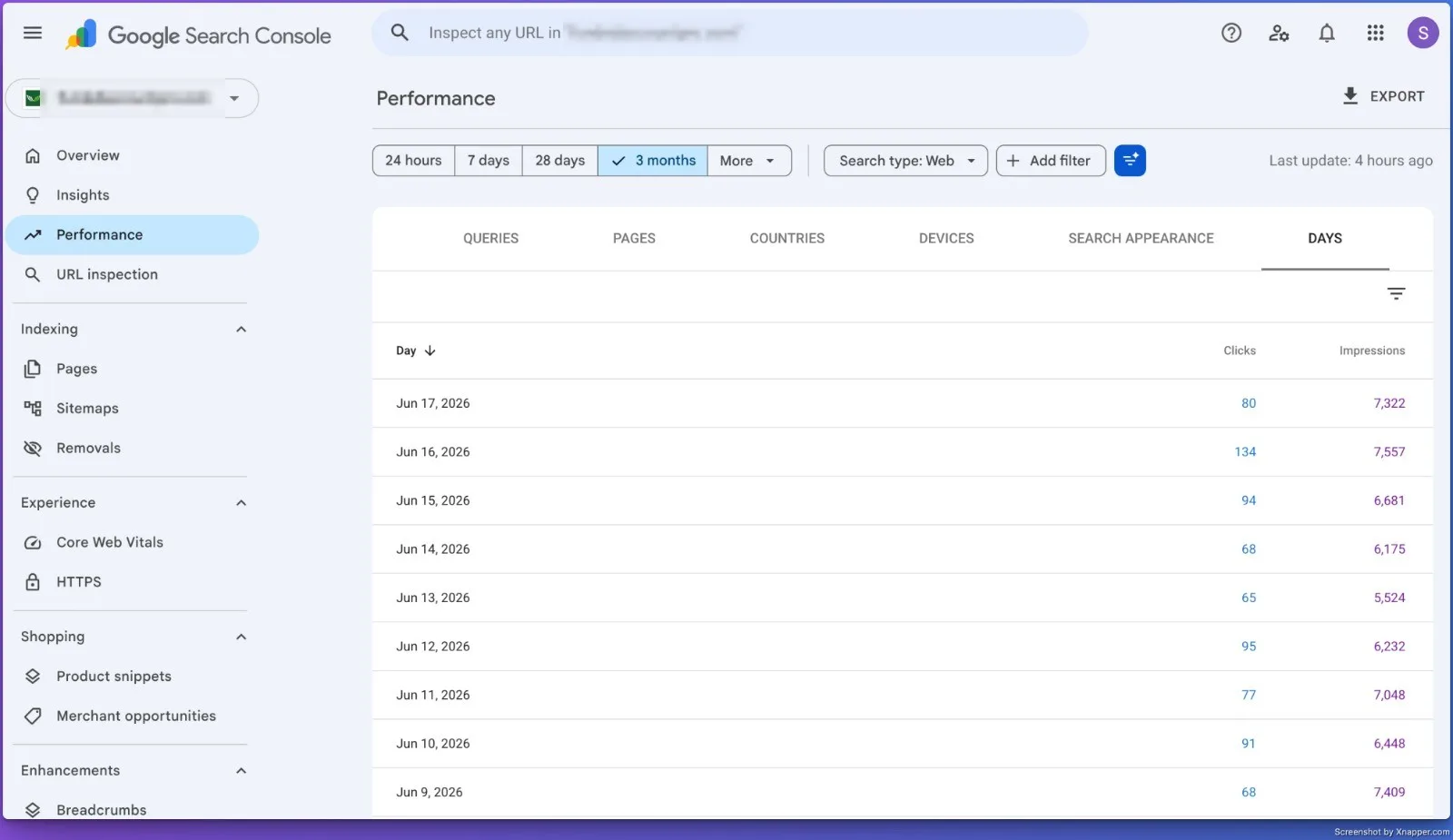Click the table filter rows icon
1453x840 pixels.
point(1396,293)
